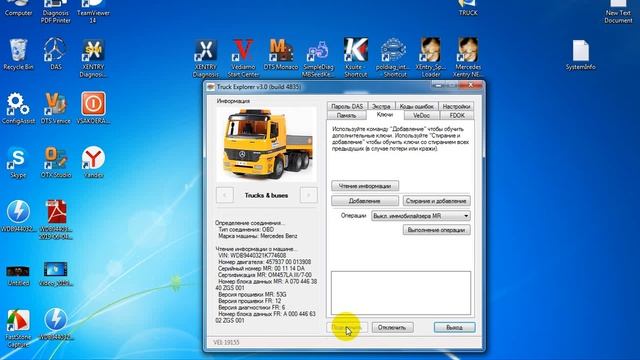Click the Trucks & buses label
This screenshot has width=640, height=360.
[x=266, y=196]
